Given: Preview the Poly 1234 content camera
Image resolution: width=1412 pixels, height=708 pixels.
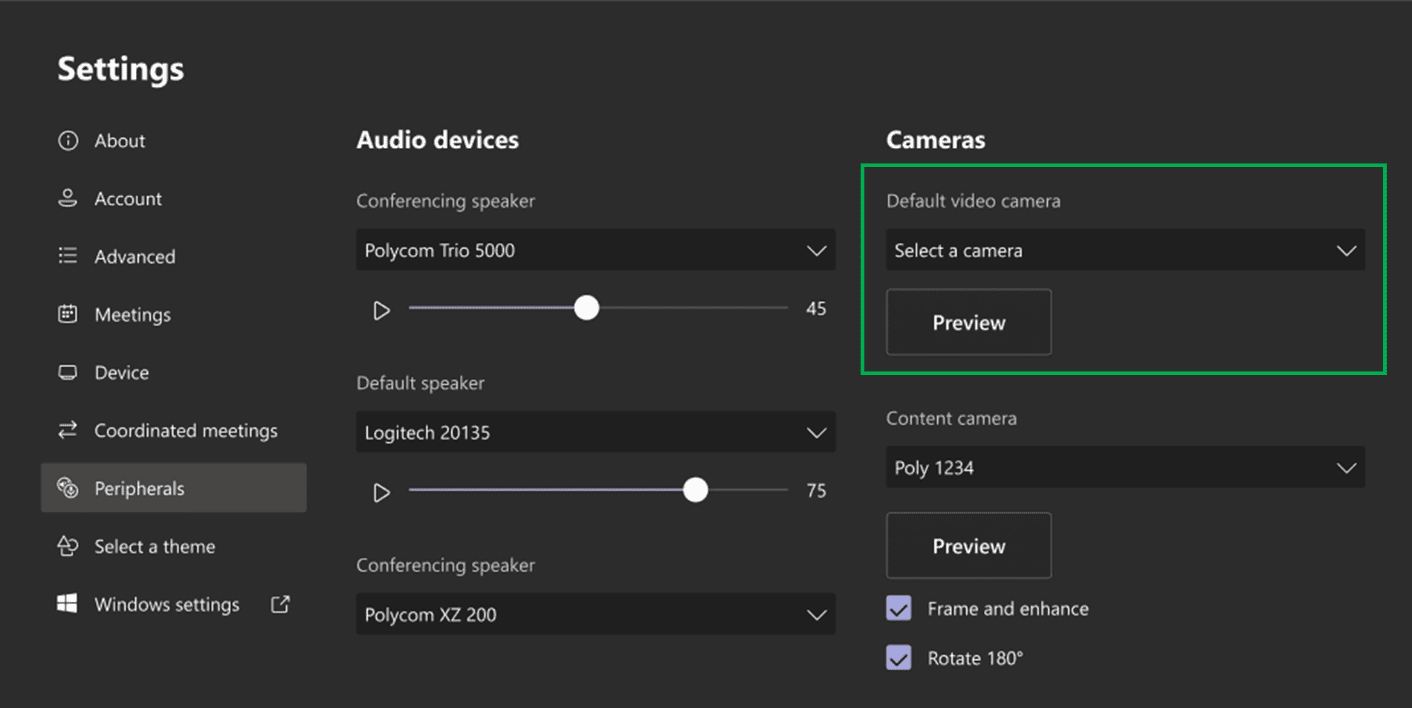Looking at the screenshot, I should click(x=968, y=545).
